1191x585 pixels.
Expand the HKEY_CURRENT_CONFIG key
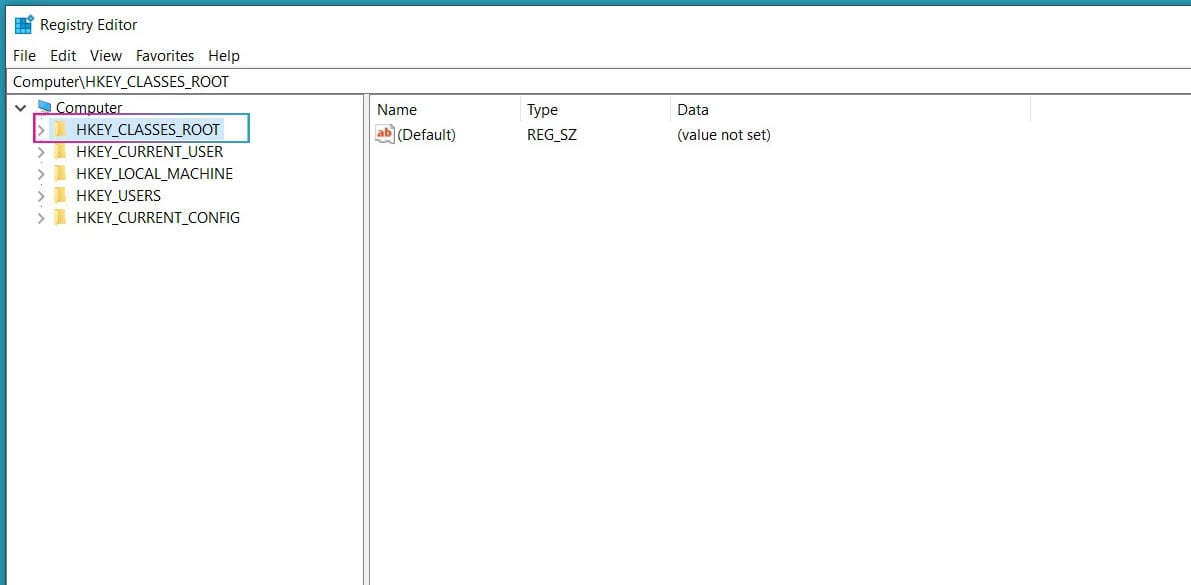tap(41, 218)
